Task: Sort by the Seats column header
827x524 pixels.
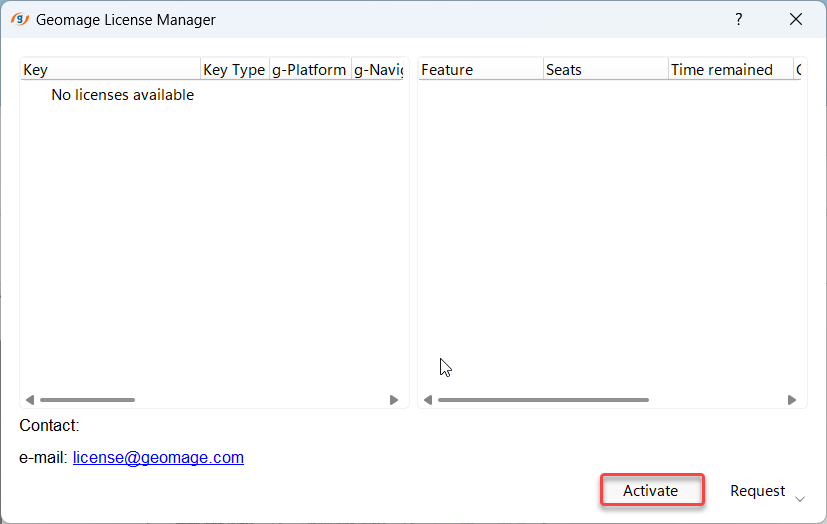Action: point(605,70)
